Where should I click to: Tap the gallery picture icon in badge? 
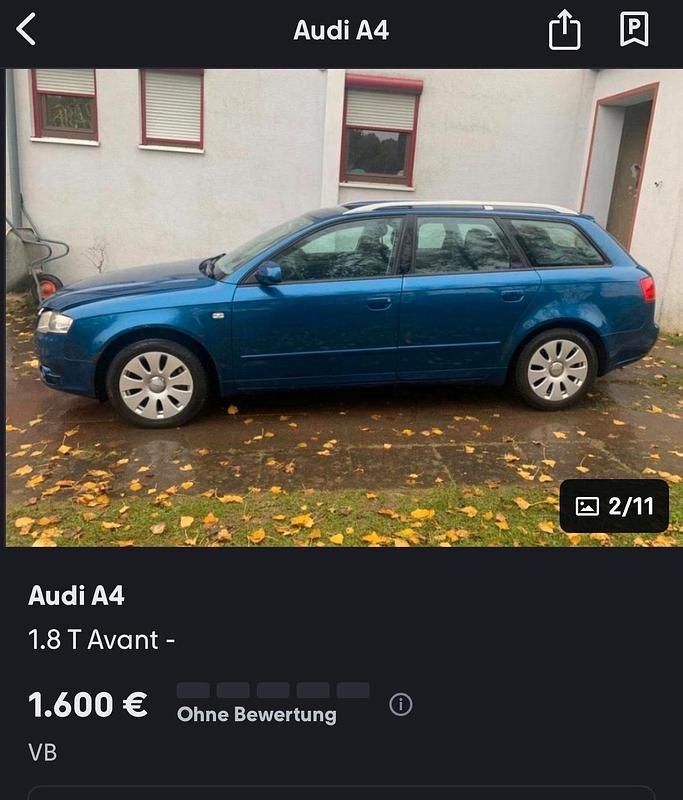pyautogui.click(x=587, y=506)
